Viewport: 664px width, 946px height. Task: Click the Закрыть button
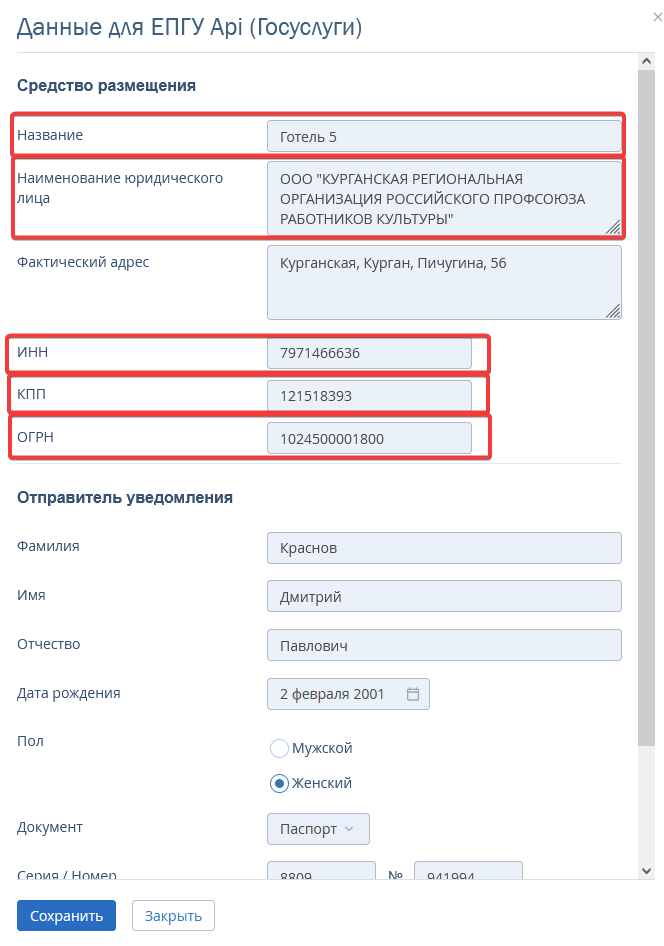pyautogui.click(x=173, y=916)
